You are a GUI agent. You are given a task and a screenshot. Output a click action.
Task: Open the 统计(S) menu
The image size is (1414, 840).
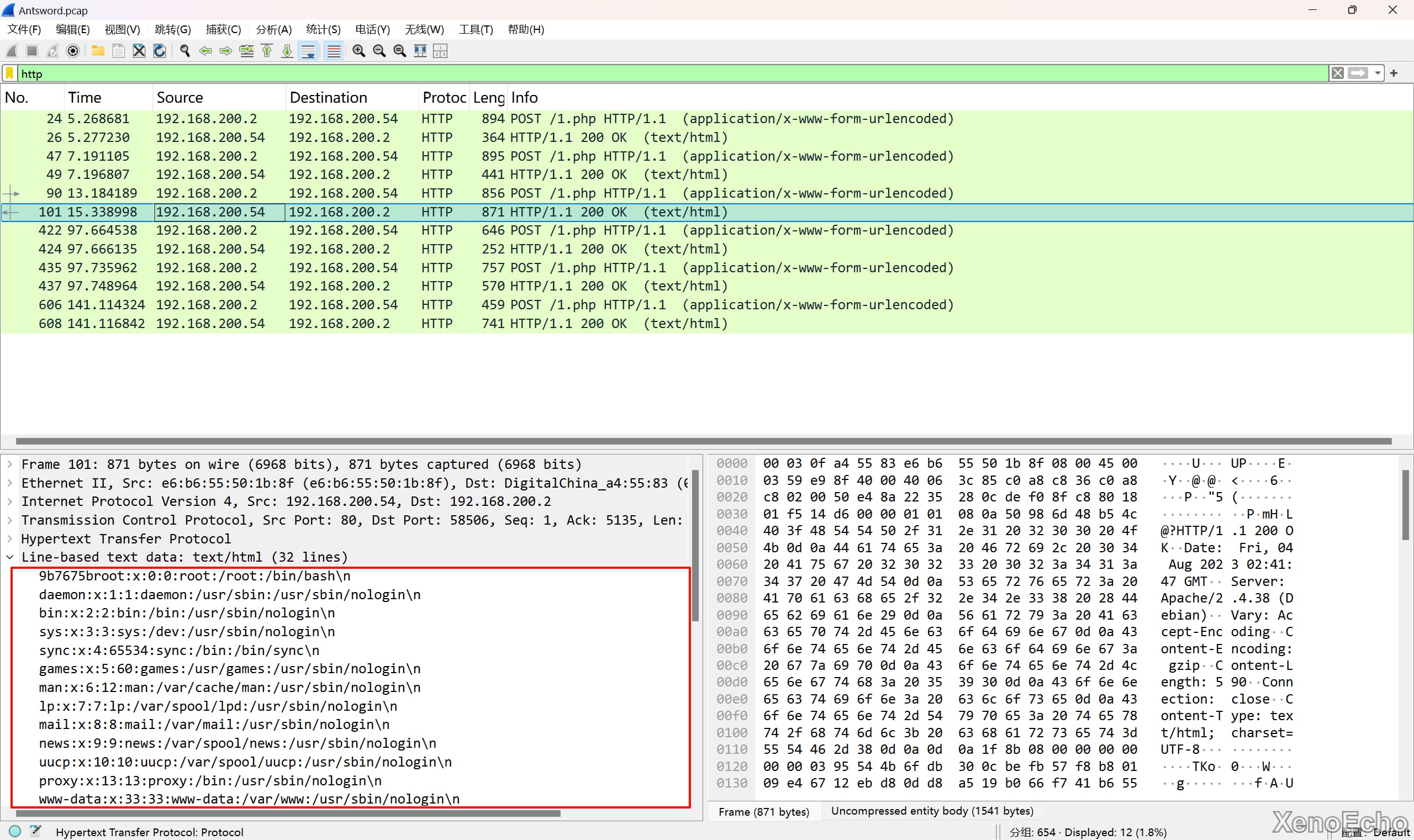pos(323,29)
